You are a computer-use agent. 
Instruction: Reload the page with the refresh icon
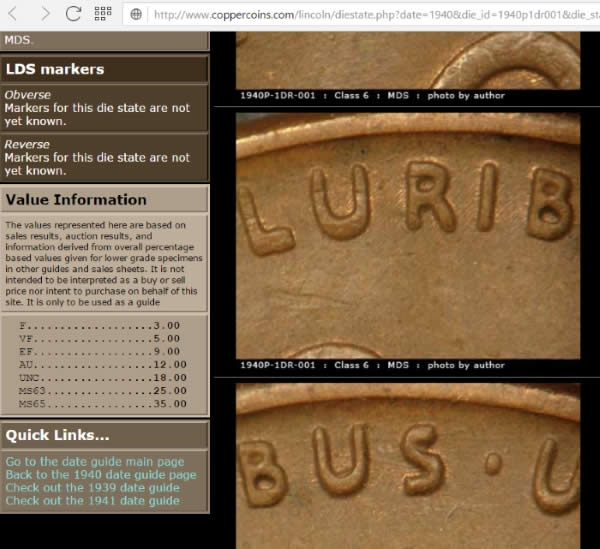73,14
